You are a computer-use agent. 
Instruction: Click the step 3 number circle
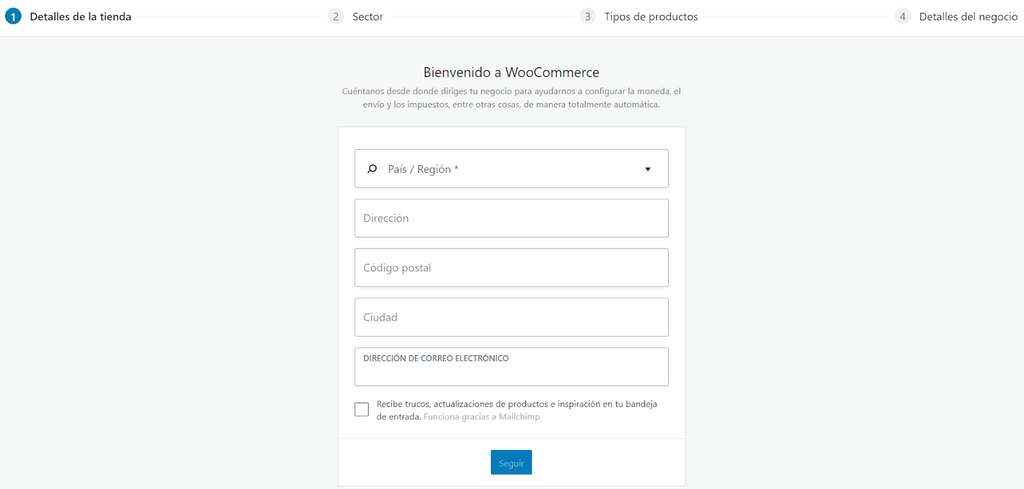pos(588,17)
